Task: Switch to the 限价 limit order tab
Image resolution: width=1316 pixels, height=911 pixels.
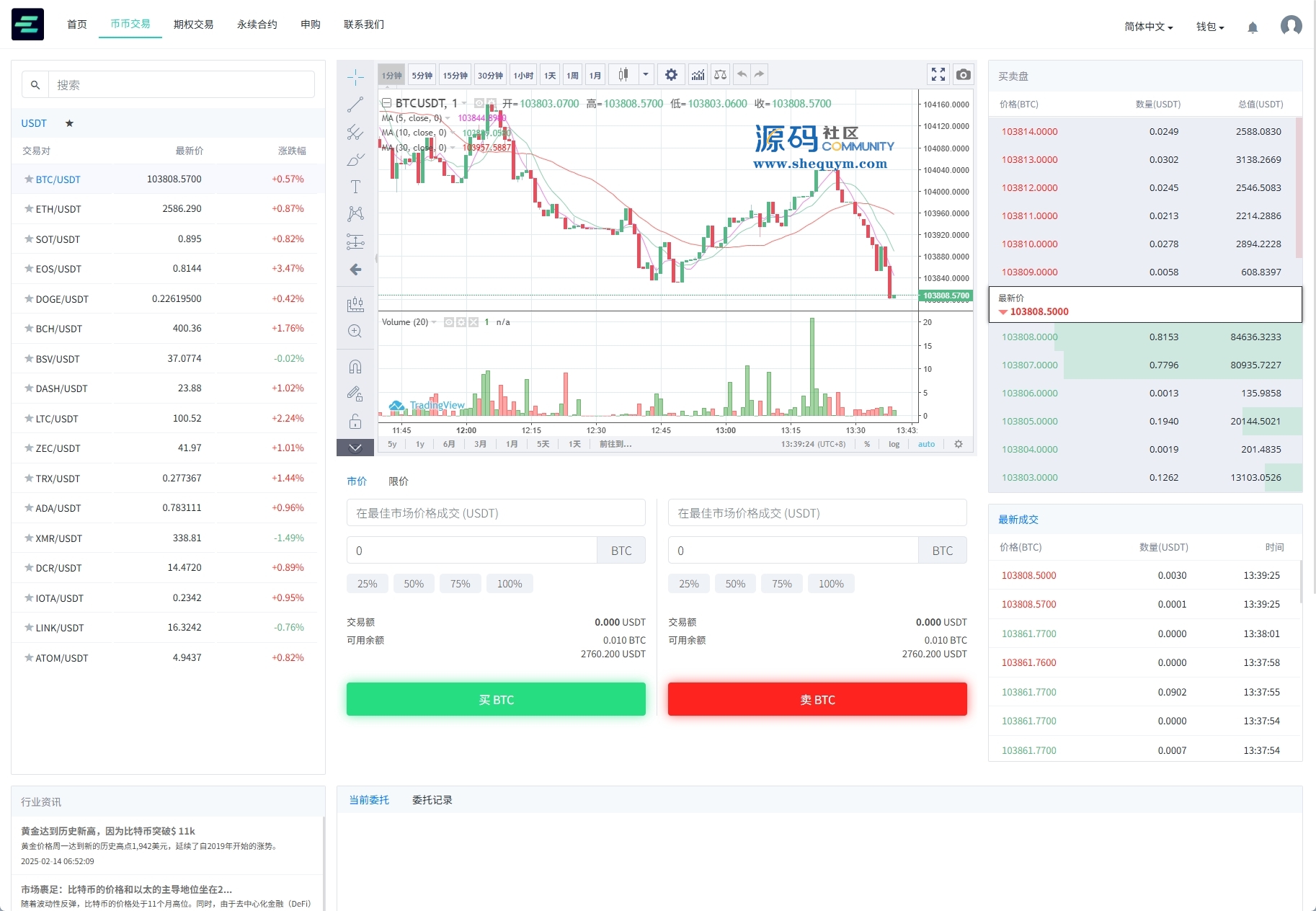Action: (x=398, y=481)
